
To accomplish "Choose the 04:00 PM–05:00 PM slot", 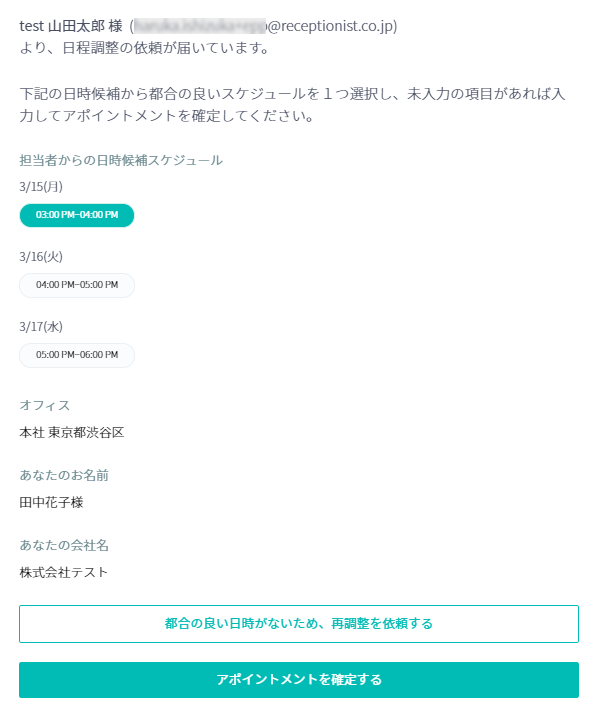I will [77, 285].
